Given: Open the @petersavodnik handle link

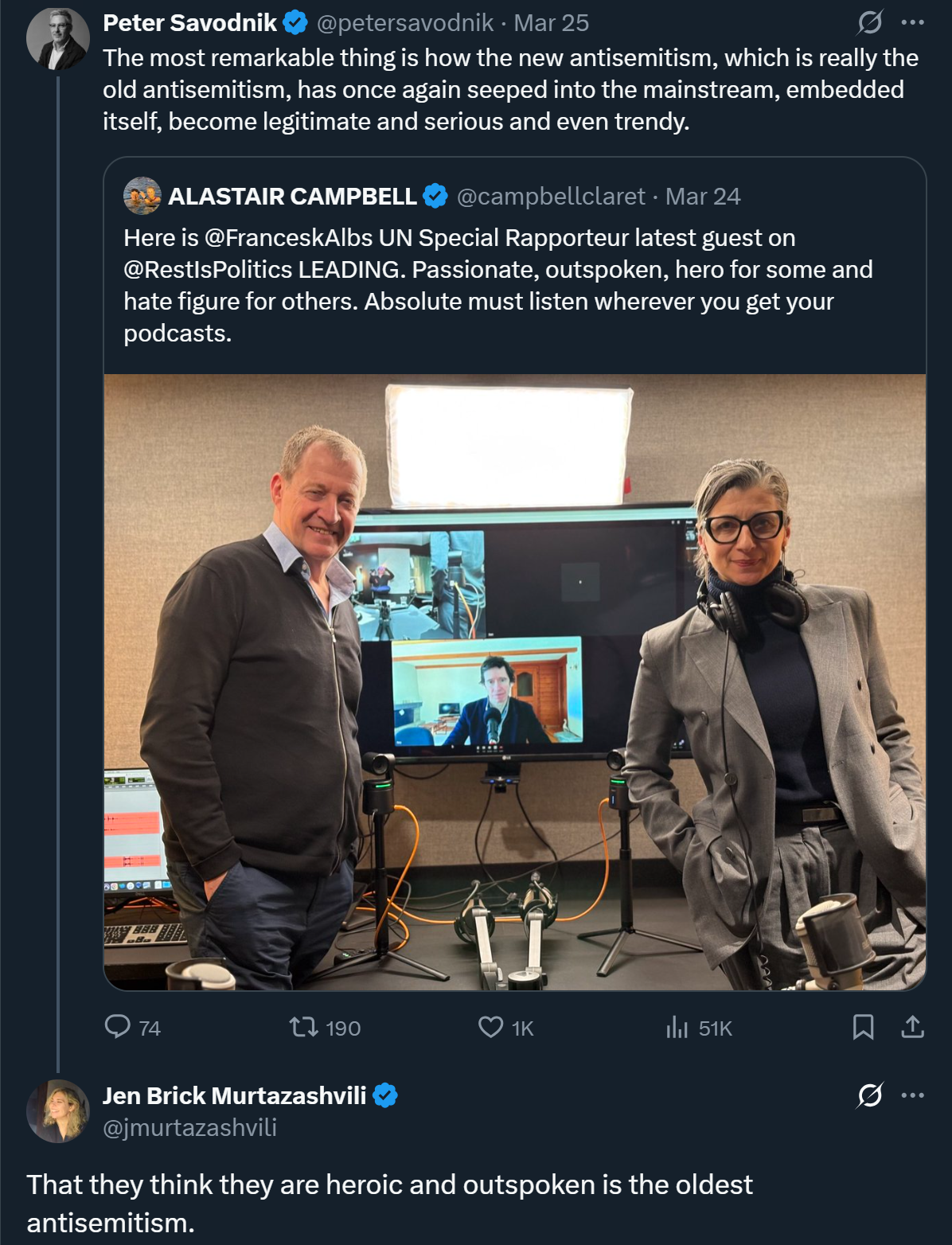Looking at the screenshot, I should (404, 23).
